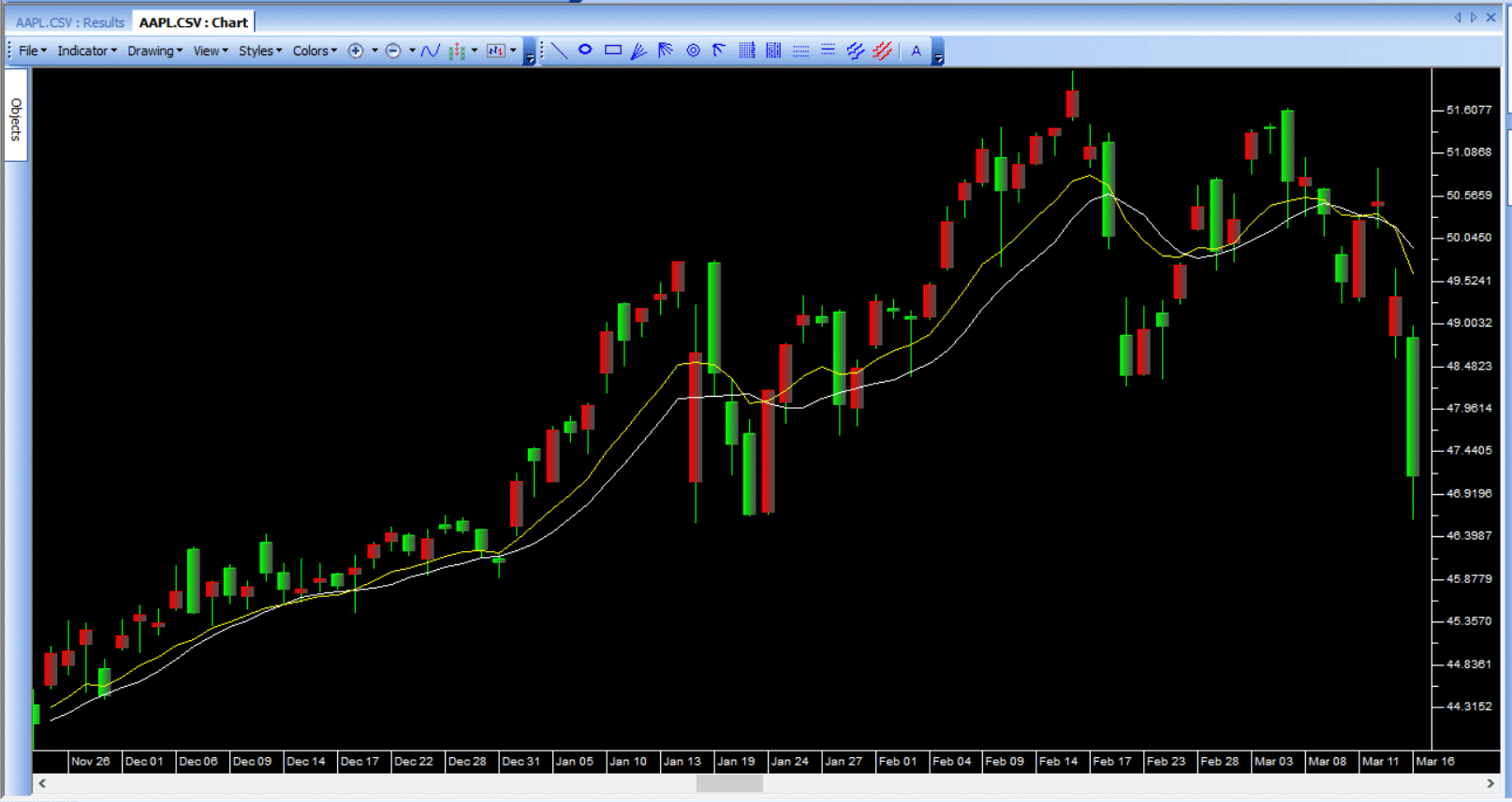Select the fan lines drawing tool
This screenshot has height=802, width=1512.
639,51
